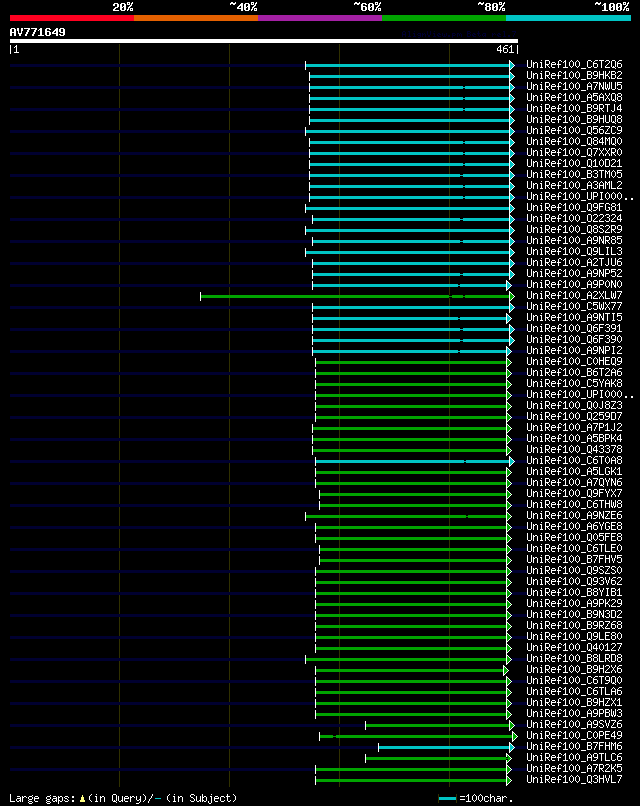Select subject label UniRef100_C0HEQ9
This screenshot has width=640, height=806.
(574, 361)
